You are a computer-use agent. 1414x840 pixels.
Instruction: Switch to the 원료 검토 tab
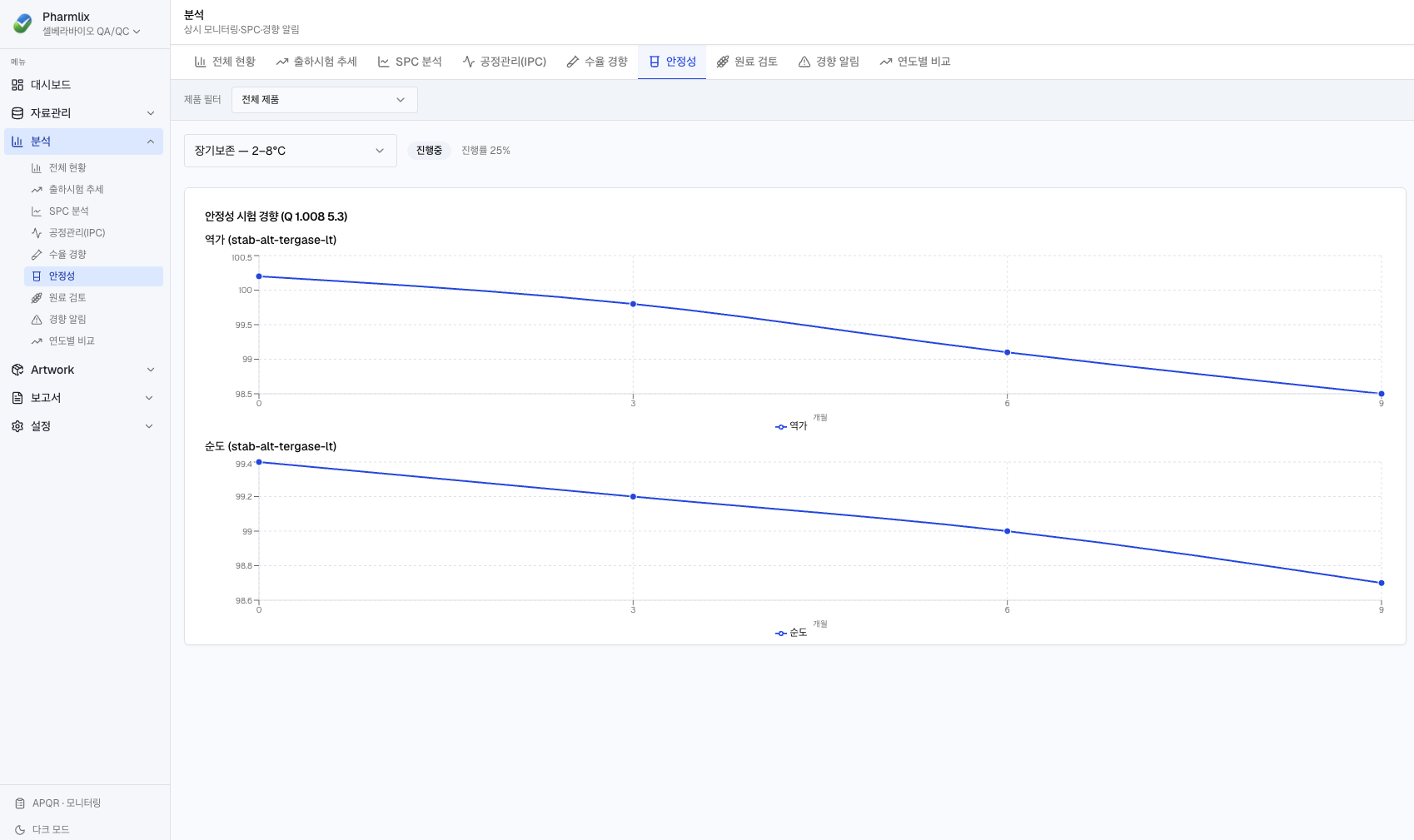[747, 62]
